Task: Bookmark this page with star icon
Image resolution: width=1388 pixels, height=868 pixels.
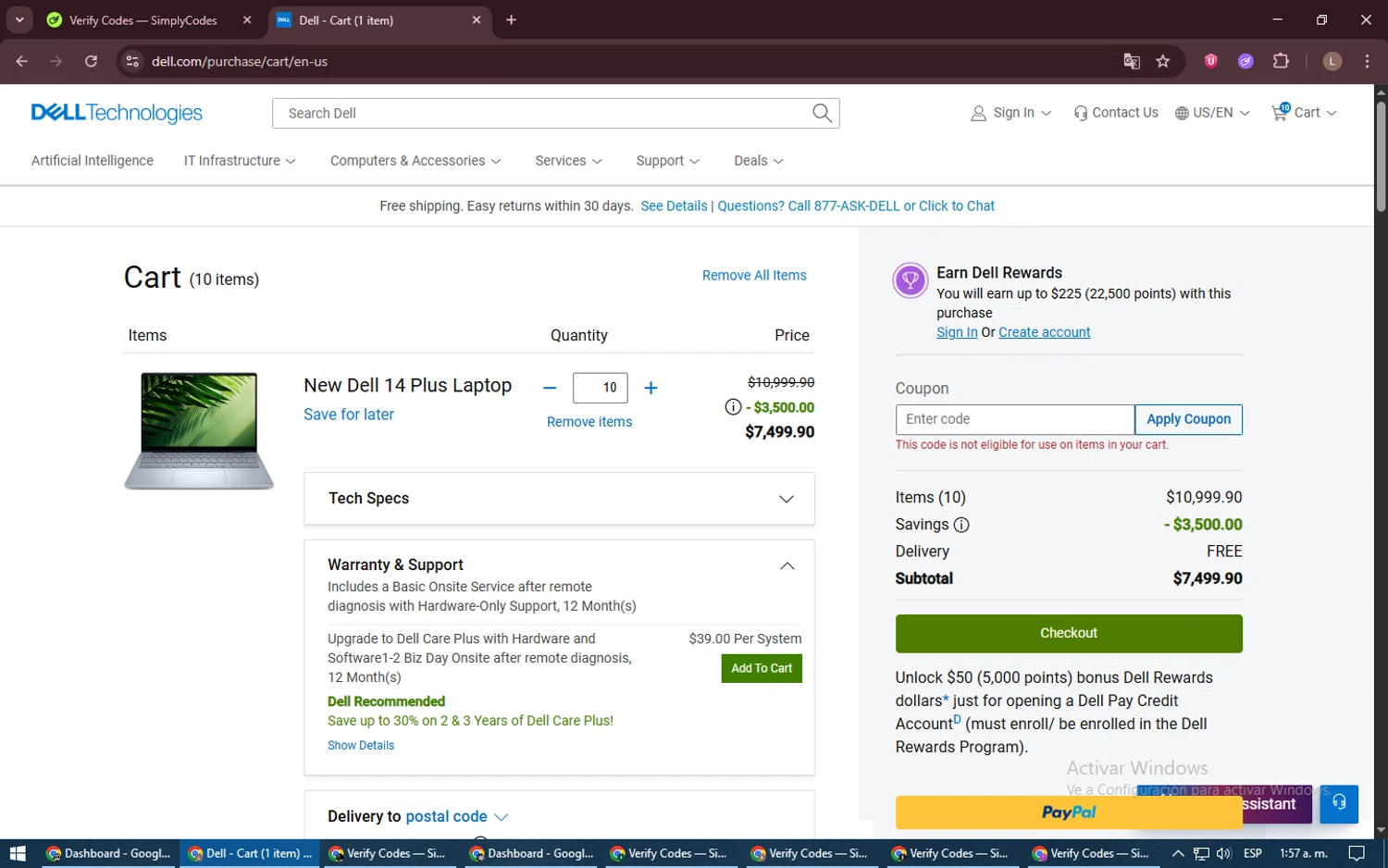Action: tap(1163, 61)
